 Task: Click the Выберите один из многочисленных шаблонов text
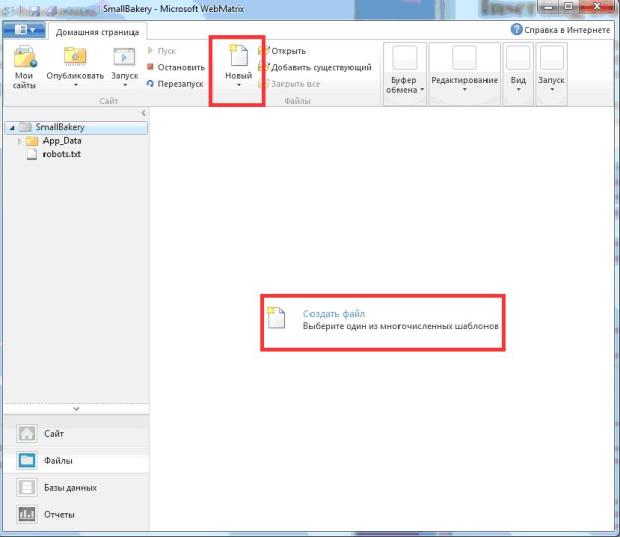[401, 326]
